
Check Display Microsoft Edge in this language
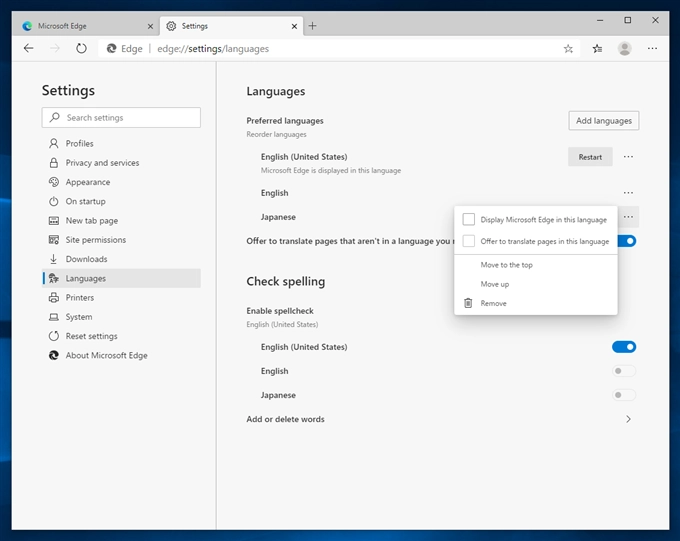468,220
